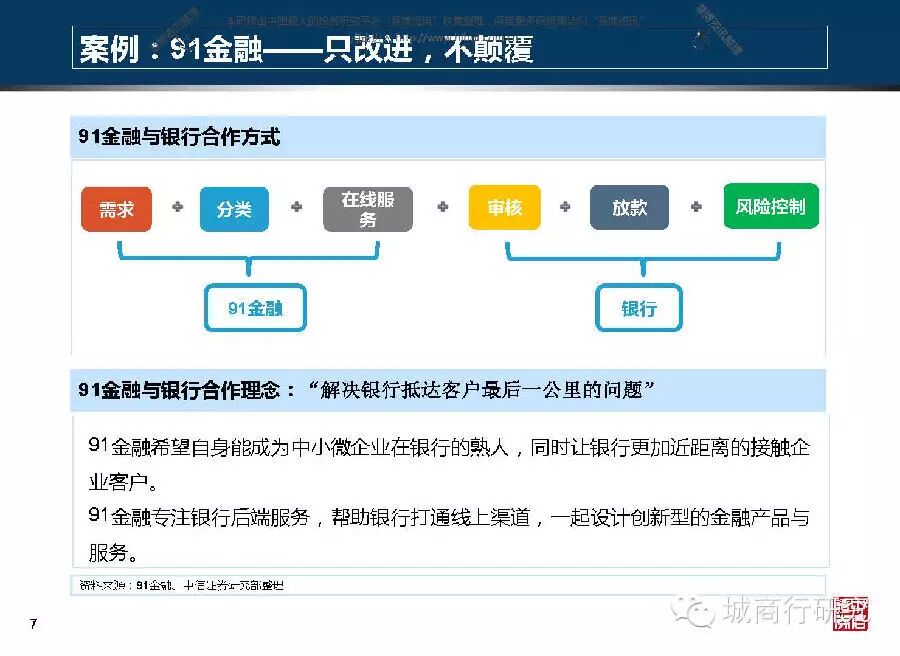Click the heading 91金融与银行合作方式
The image size is (900, 656).
(x=179, y=137)
